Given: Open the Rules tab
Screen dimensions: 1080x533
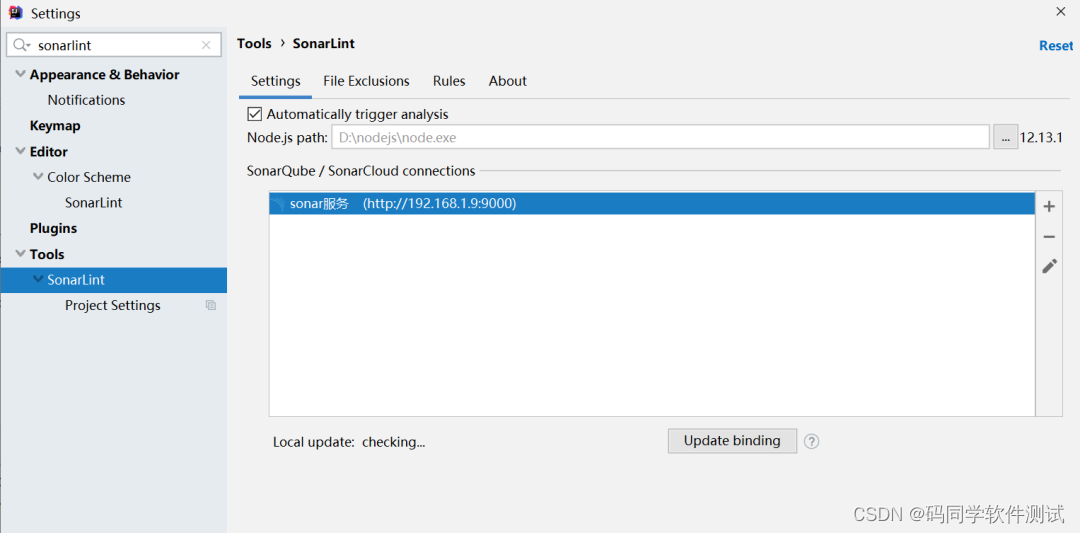Looking at the screenshot, I should pyautogui.click(x=449, y=81).
